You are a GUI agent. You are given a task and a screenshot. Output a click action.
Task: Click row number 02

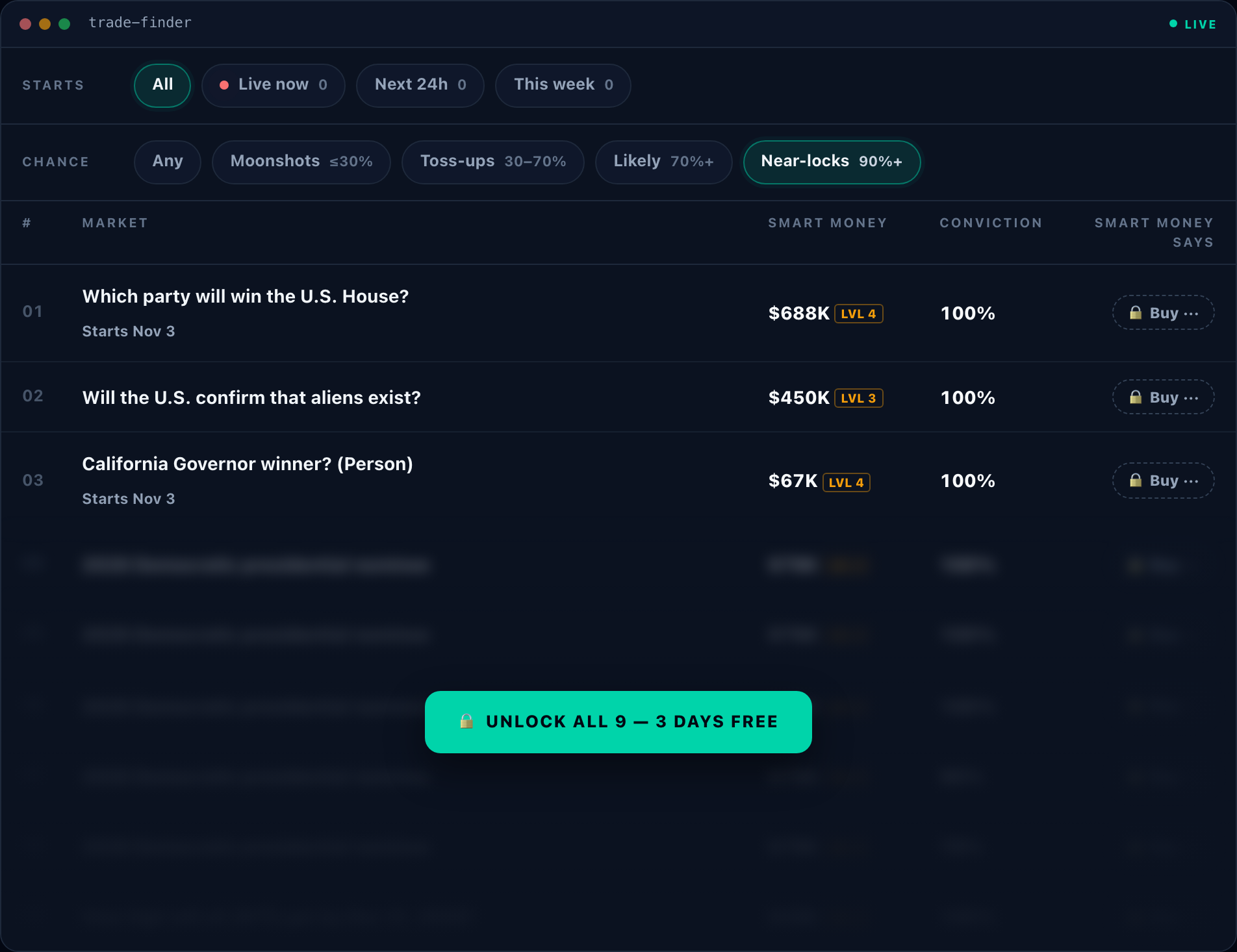(33, 396)
